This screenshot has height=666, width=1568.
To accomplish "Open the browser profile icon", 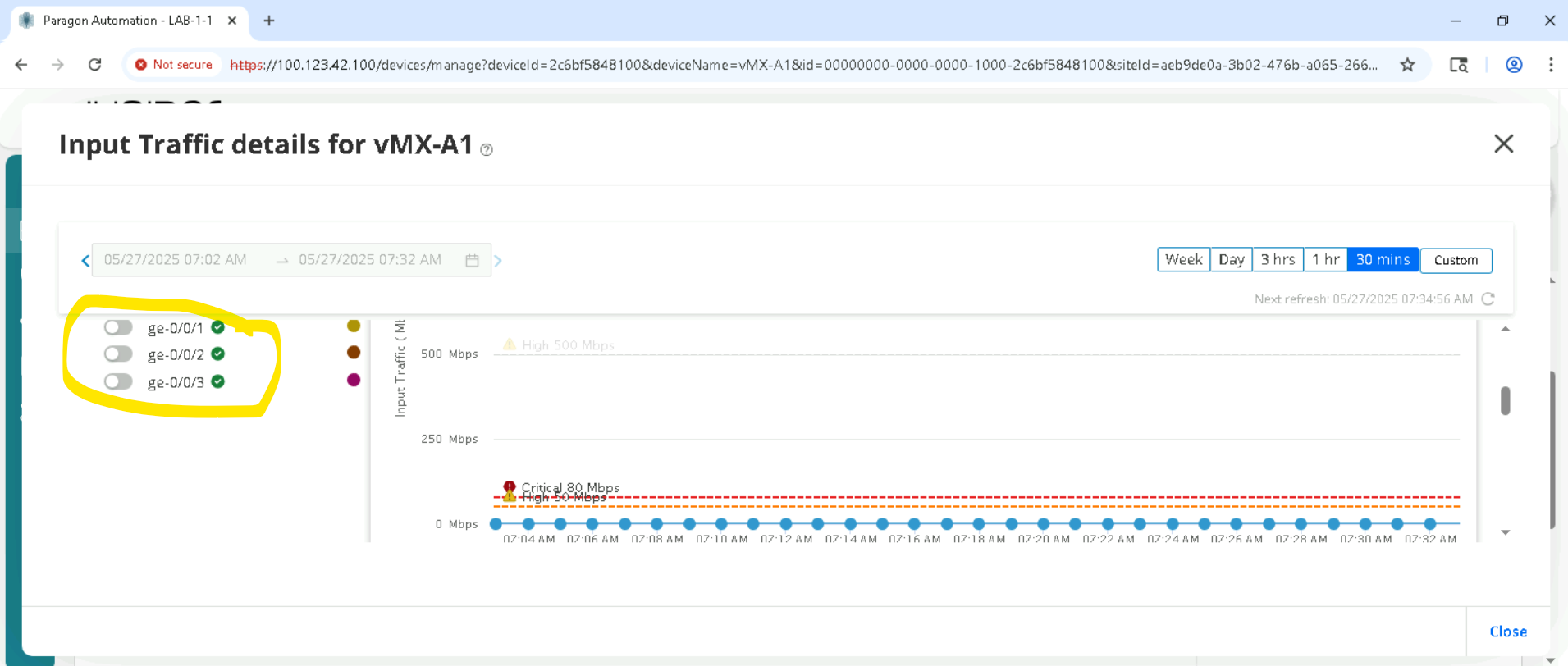I will pos(1514,65).
